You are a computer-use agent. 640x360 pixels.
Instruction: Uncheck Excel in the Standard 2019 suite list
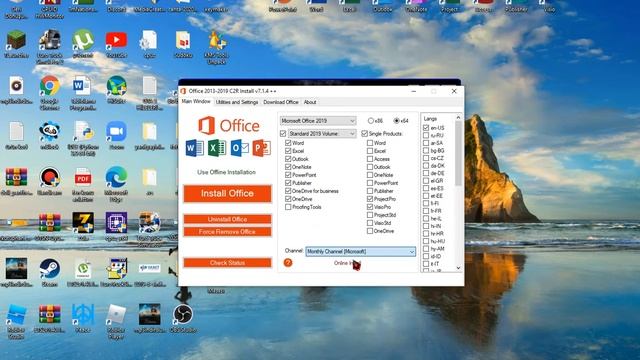click(288, 151)
